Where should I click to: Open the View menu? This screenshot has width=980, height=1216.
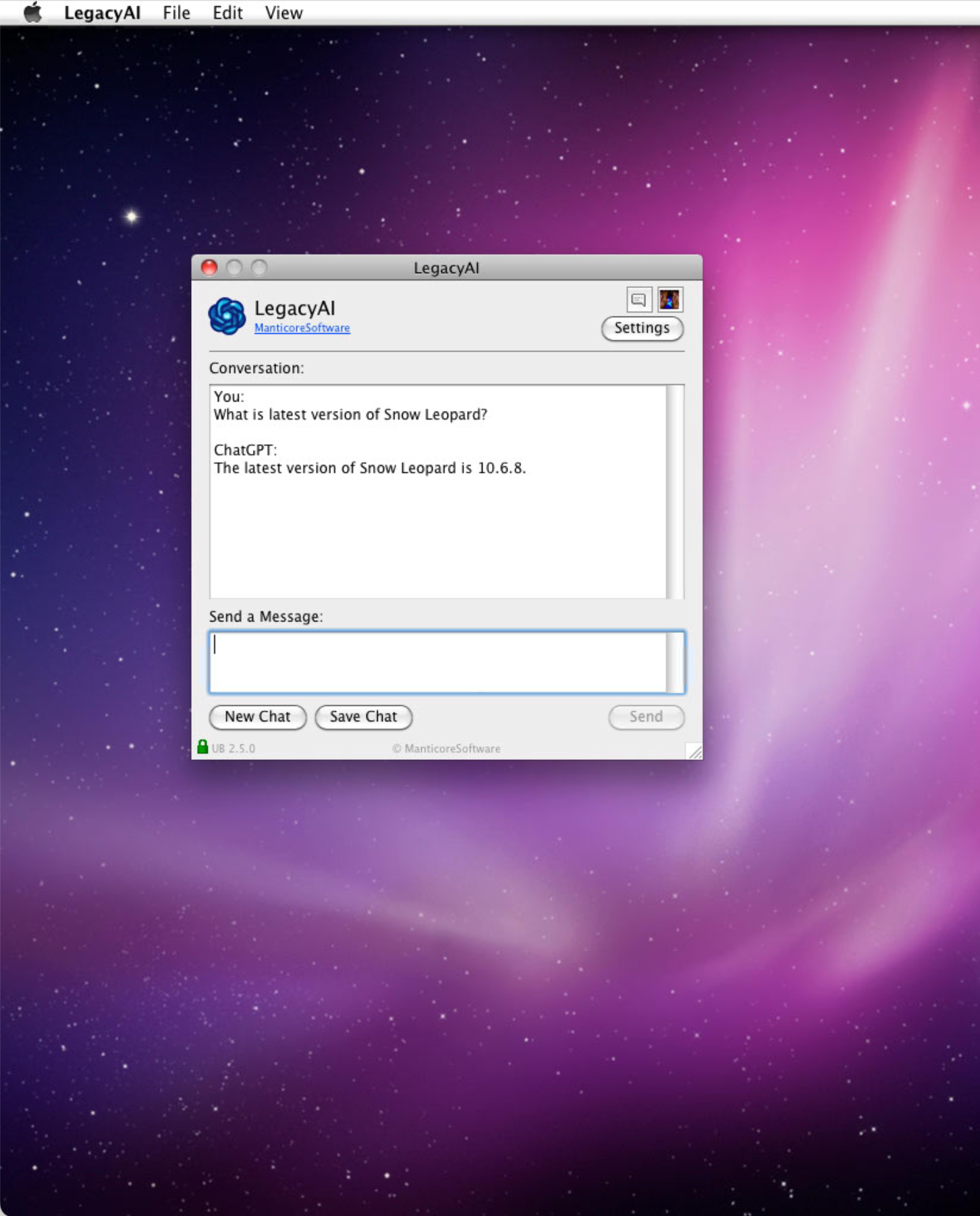tap(283, 13)
